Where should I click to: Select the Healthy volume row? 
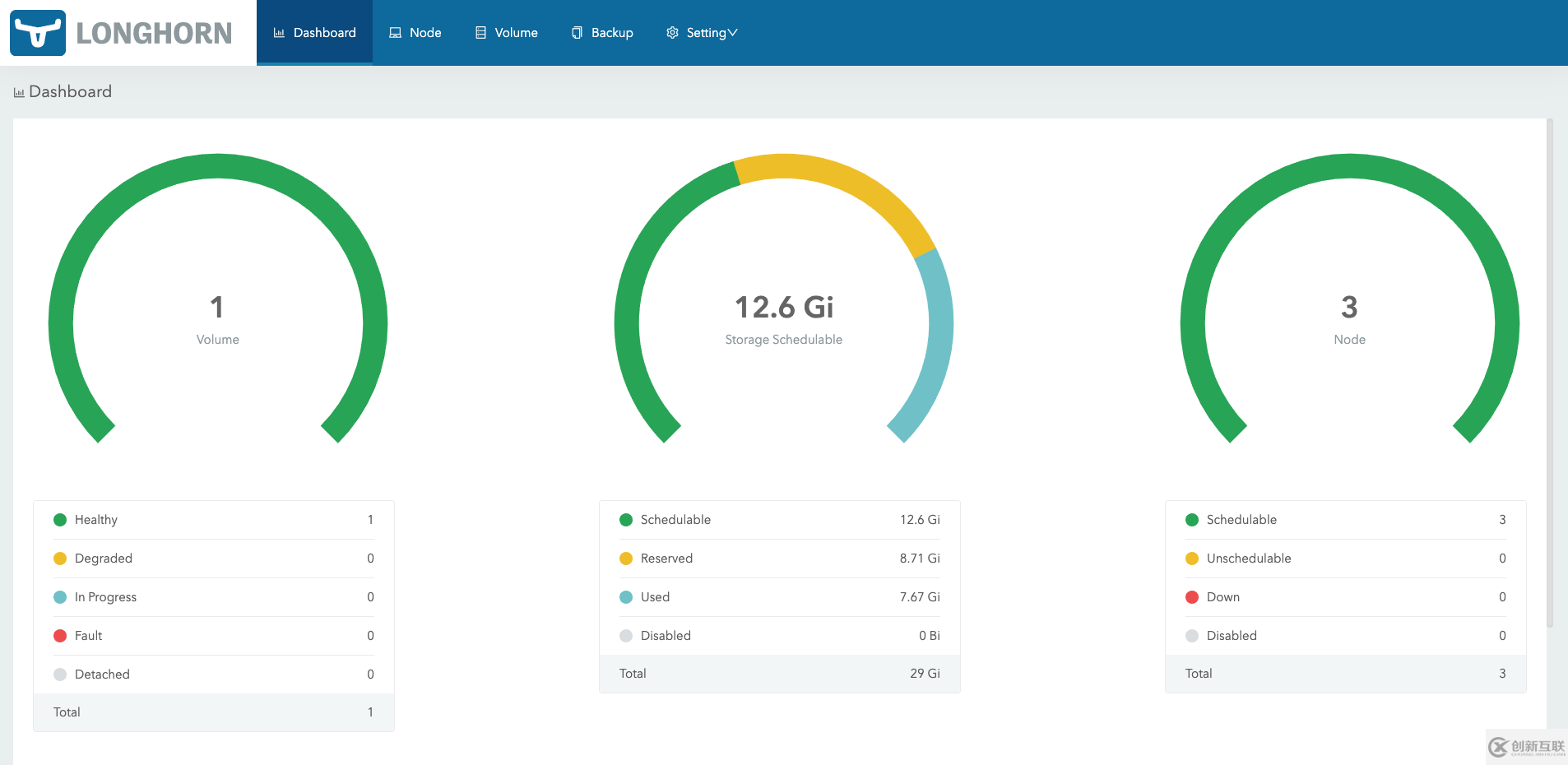click(x=214, y=520)
